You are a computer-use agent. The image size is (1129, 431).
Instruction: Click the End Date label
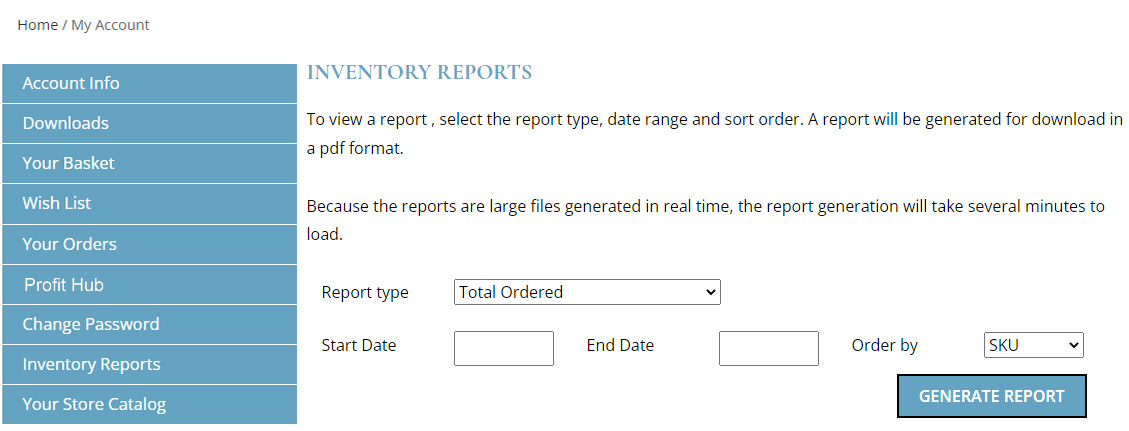click(x=620, y=345)
